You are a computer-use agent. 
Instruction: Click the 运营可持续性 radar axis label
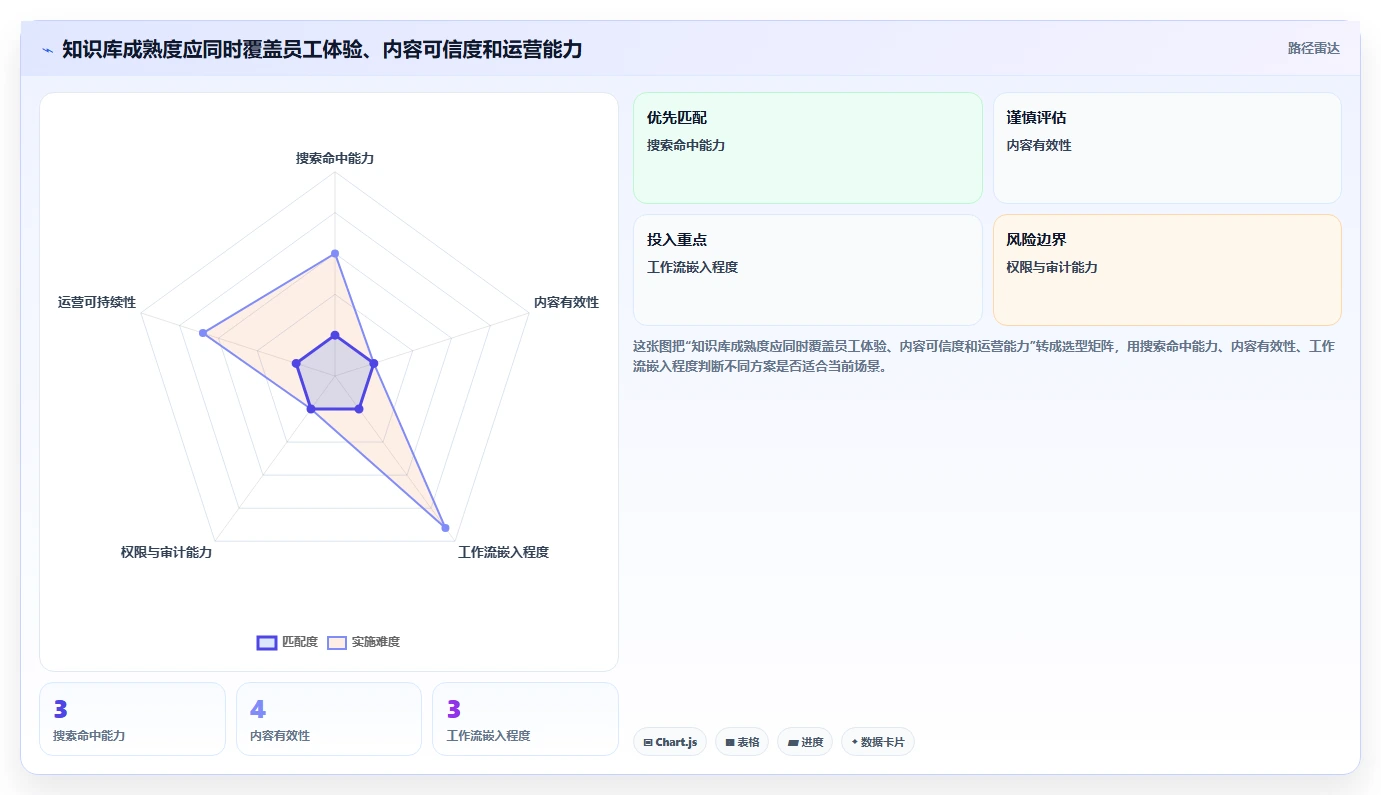click(97, 302)
